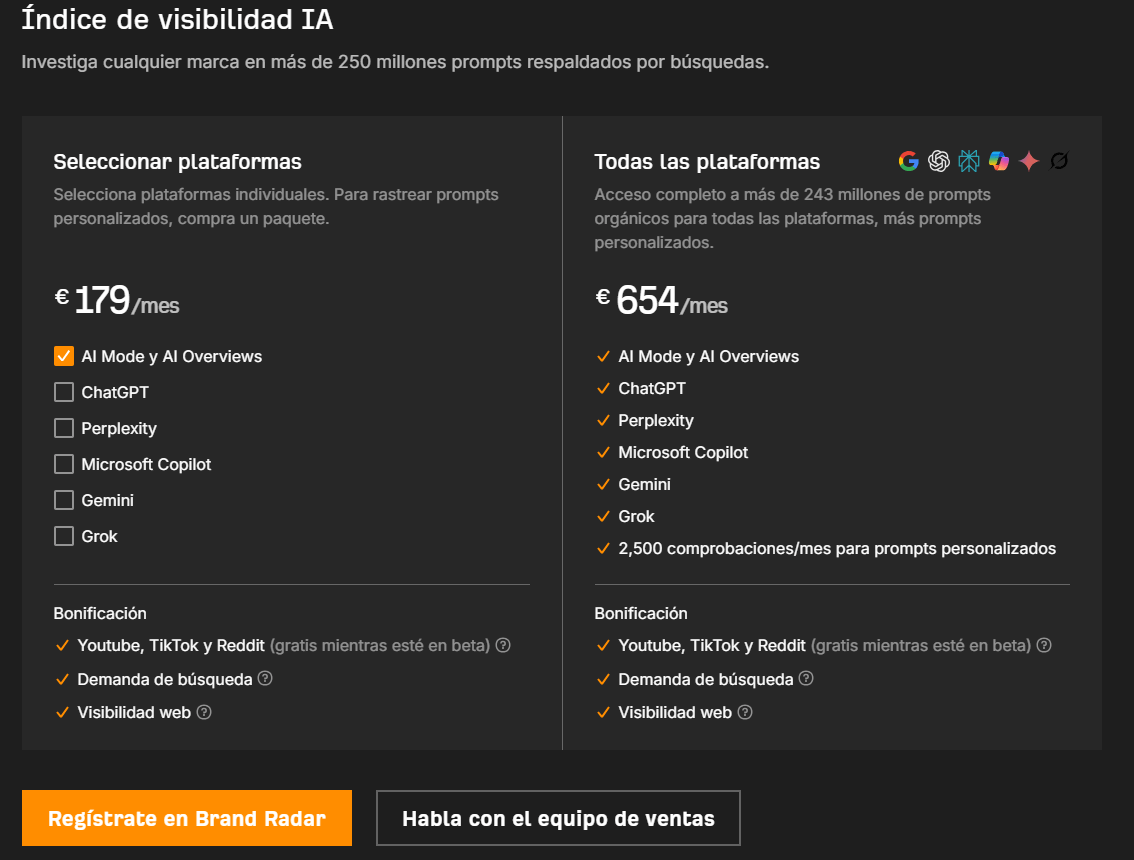Tick the Perplexity checkbox
Screen dimensions: 1134x860
[64, 428]
